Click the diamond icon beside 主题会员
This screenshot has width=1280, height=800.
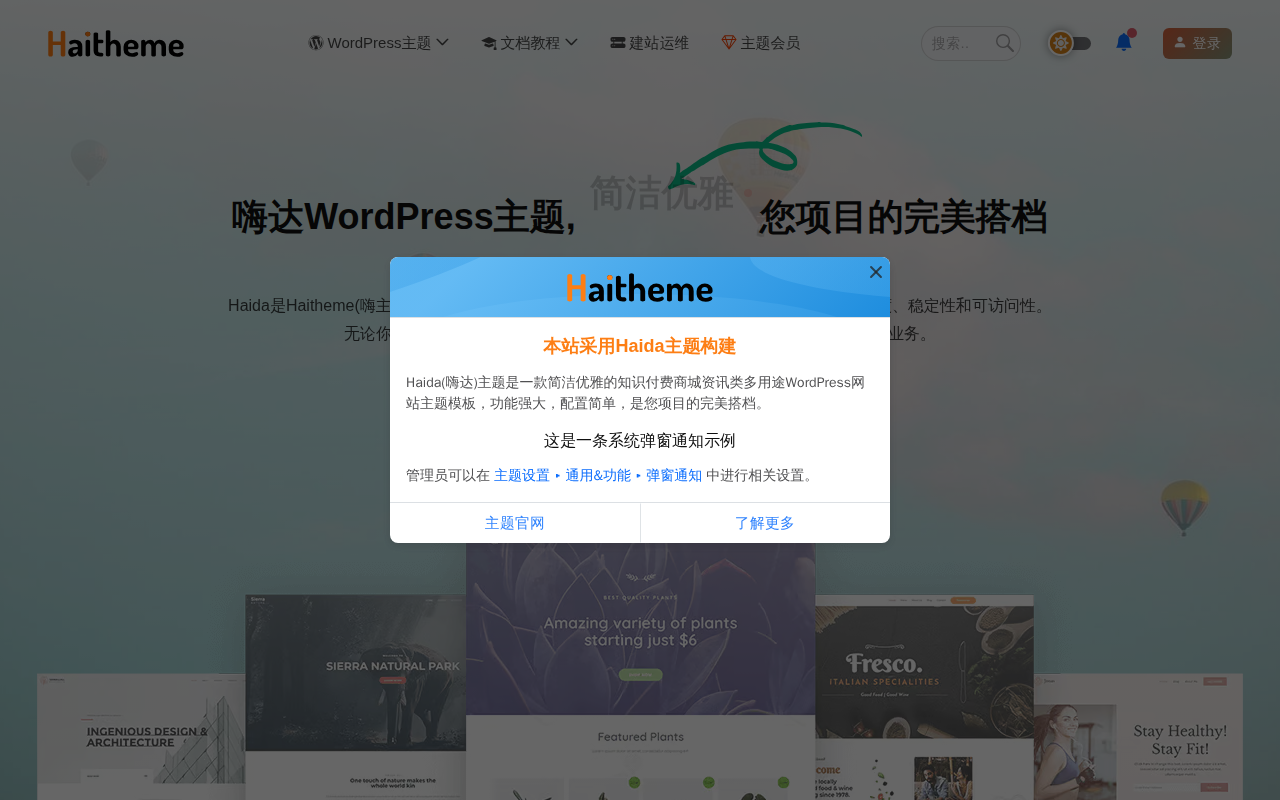pyautogui.click(x=729, y=43)
